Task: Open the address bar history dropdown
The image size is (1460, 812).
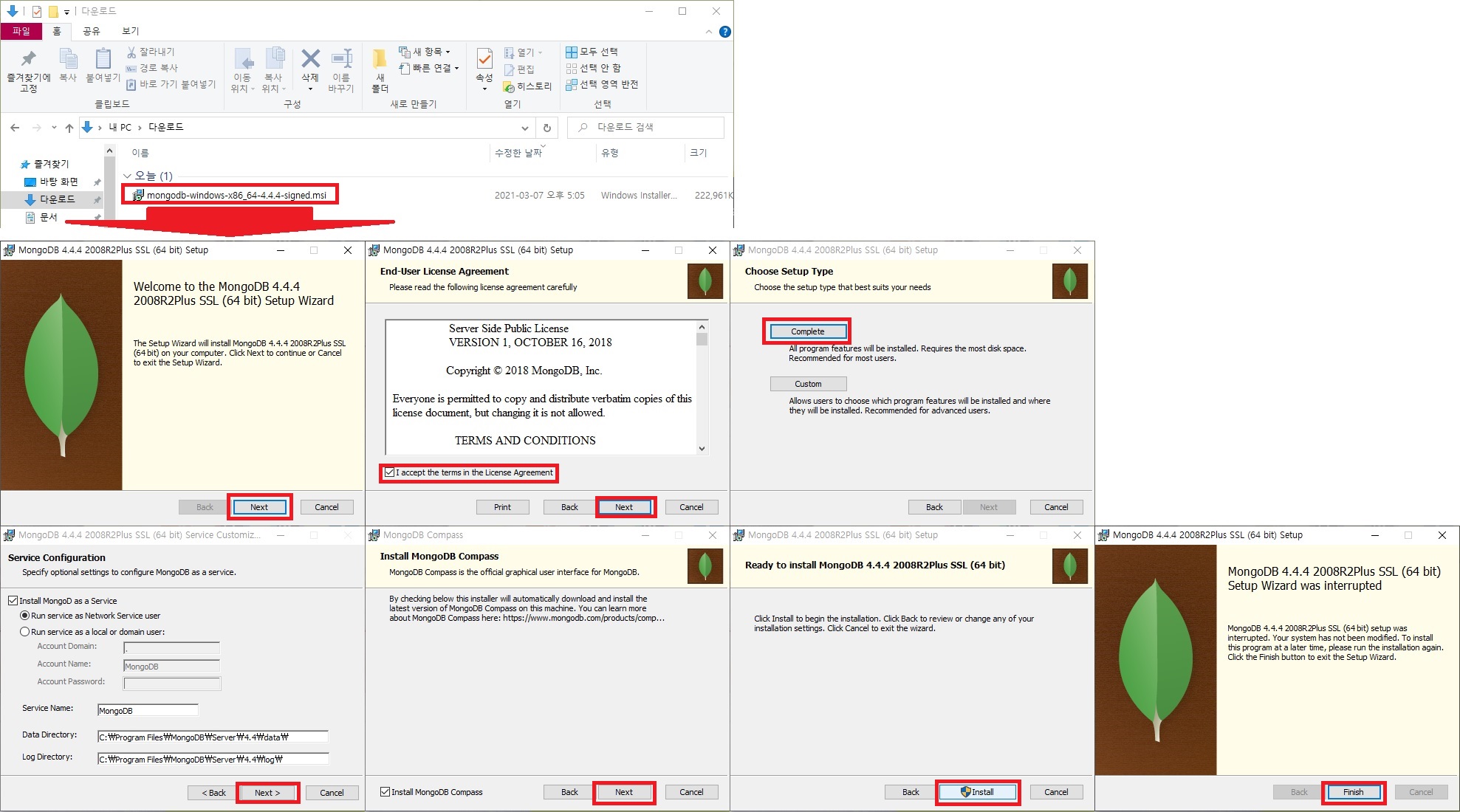Action: [524, 128]
